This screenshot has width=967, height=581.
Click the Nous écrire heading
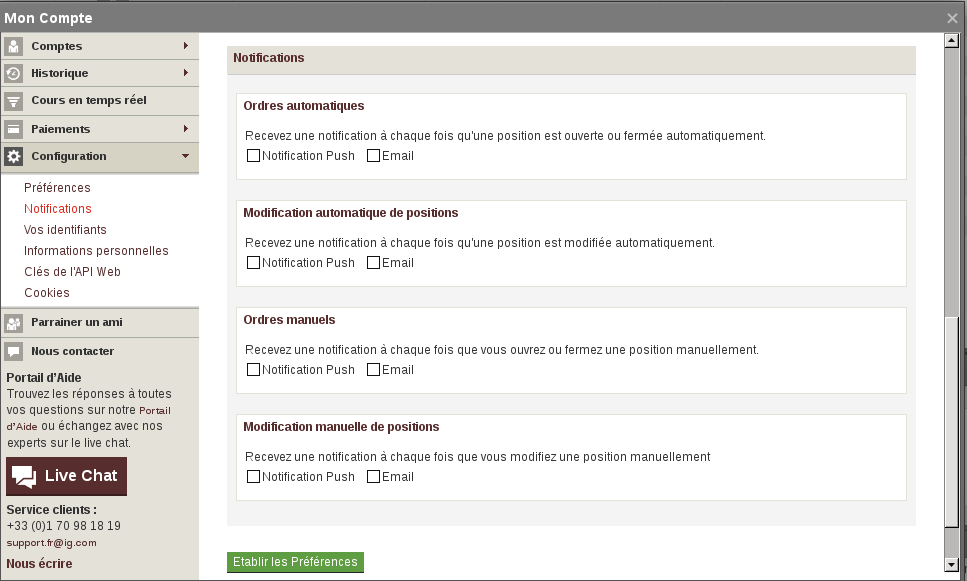(39, 564)
